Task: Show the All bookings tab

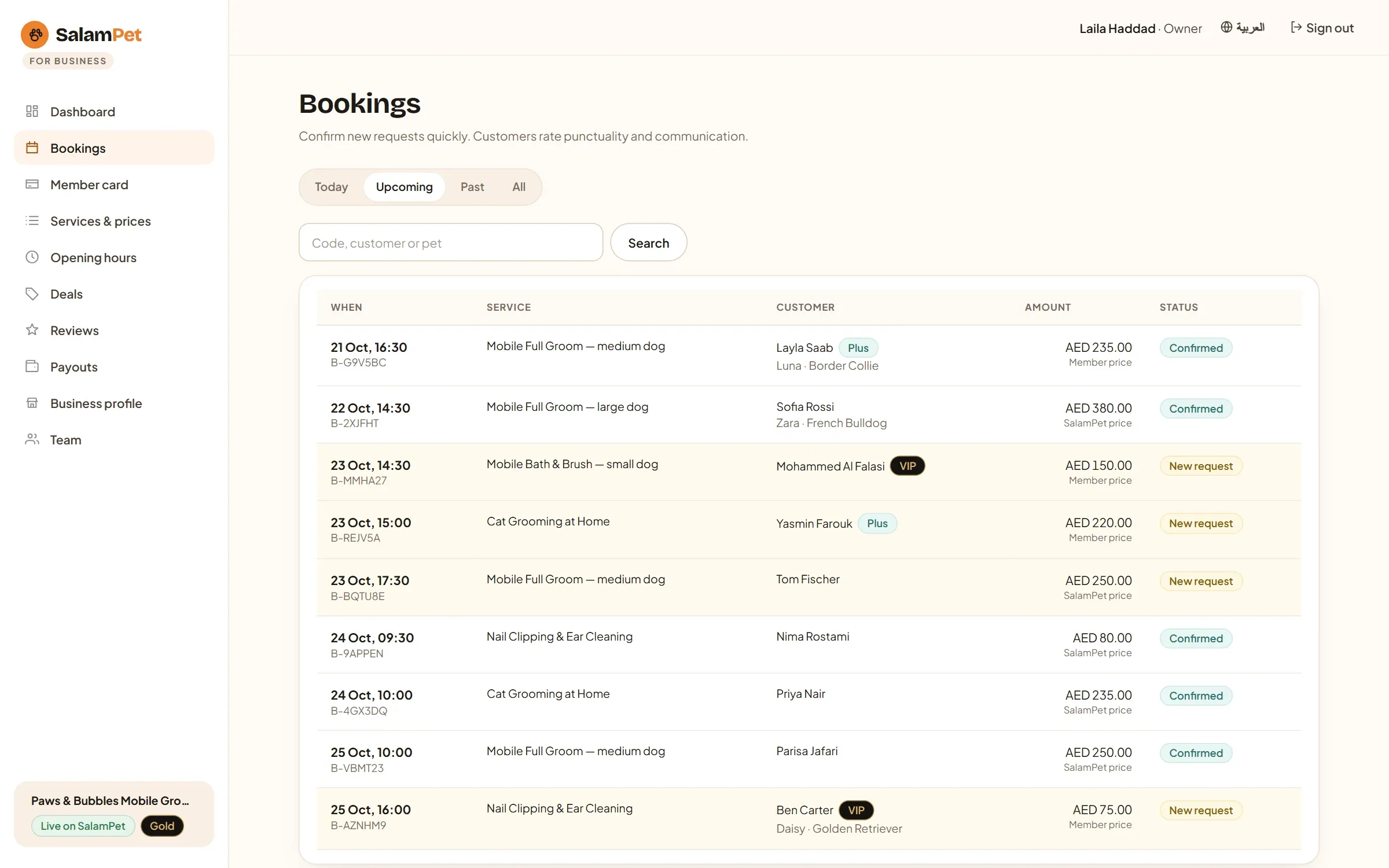Action: [519, 187]
